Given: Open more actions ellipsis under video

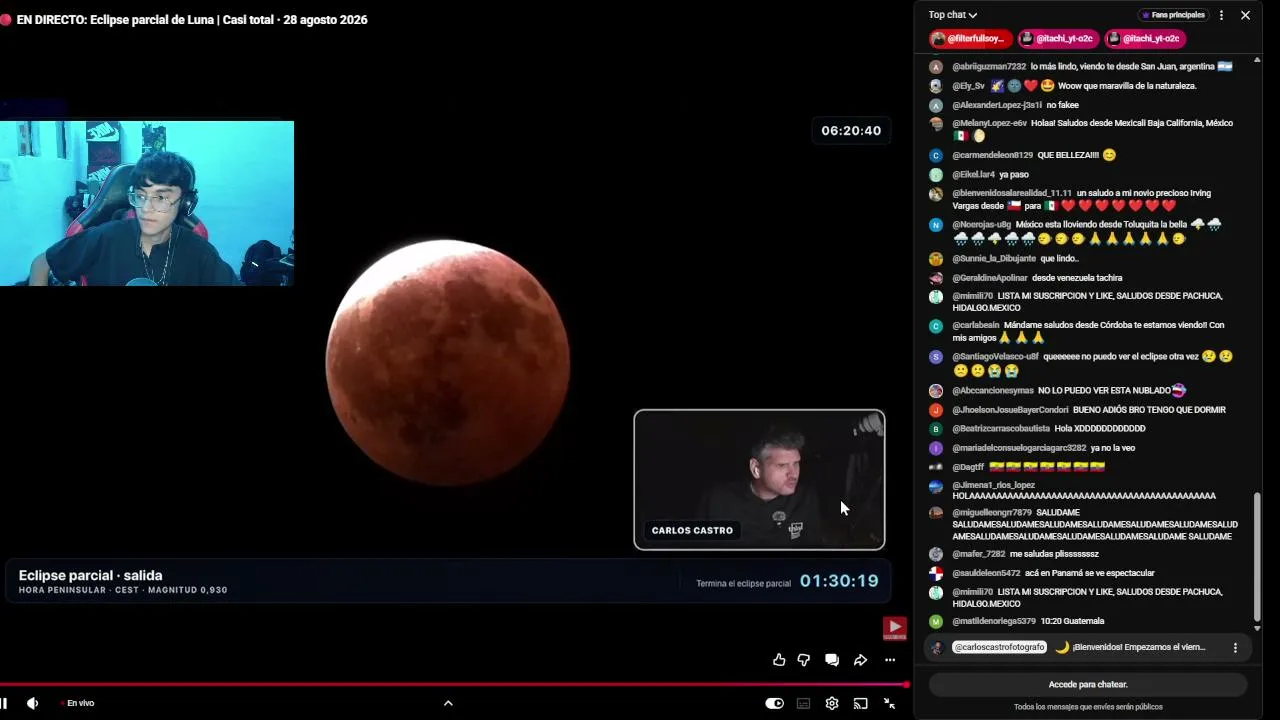Looking at the screenshot, I should (890, 660).
